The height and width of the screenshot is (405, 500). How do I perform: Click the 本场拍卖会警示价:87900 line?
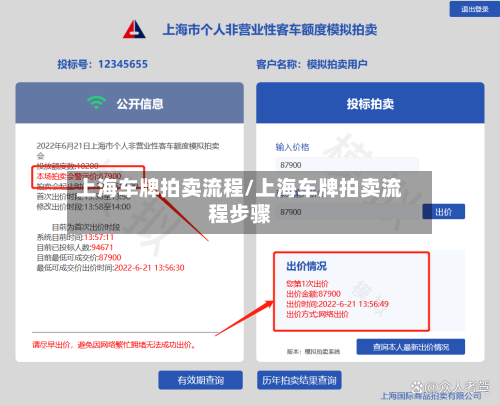tap(79, 176)
